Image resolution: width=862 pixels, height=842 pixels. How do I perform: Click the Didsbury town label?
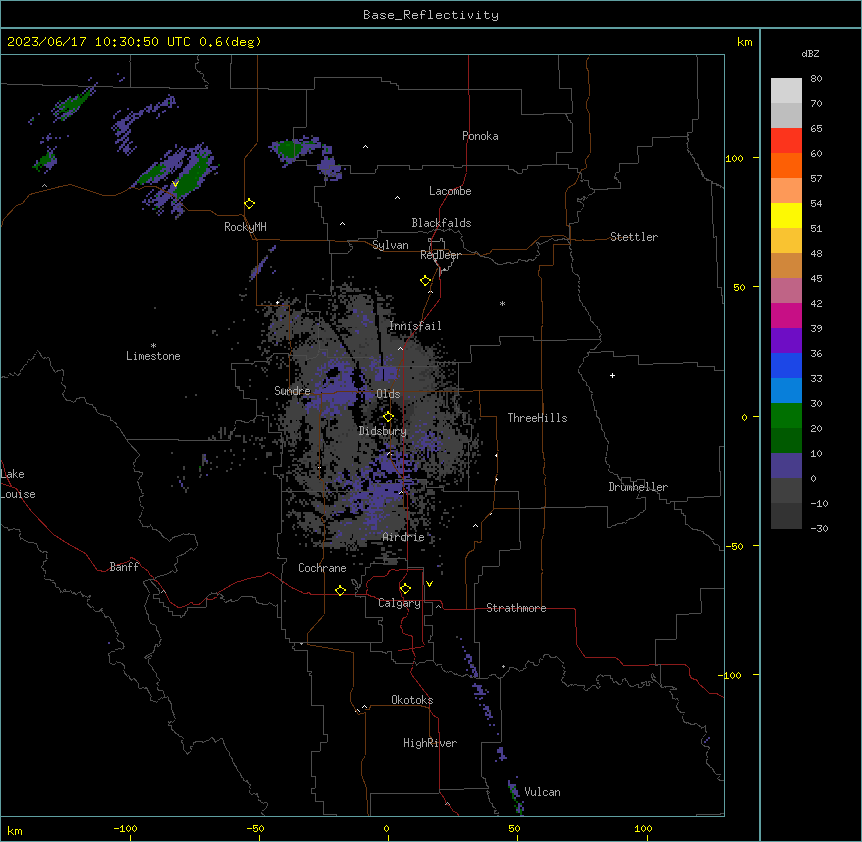point(383,431)
